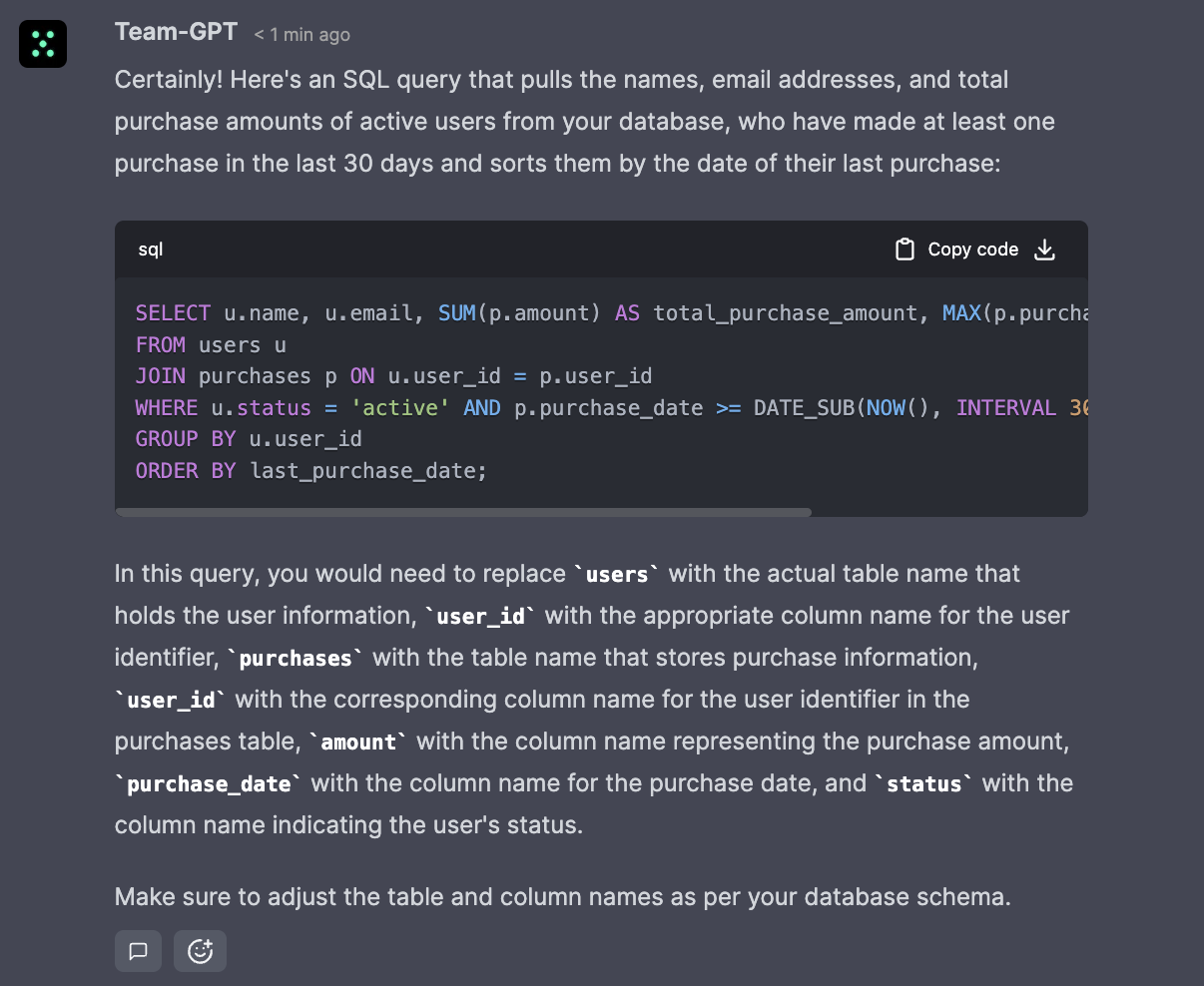Add an emoji reaction to the message
The width and height of the screenshot is (1204, 986).
(200, 951)
